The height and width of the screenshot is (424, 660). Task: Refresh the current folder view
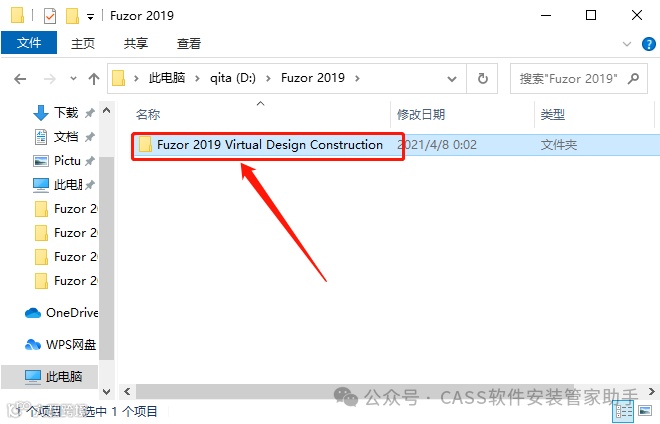tap(482, 78)
